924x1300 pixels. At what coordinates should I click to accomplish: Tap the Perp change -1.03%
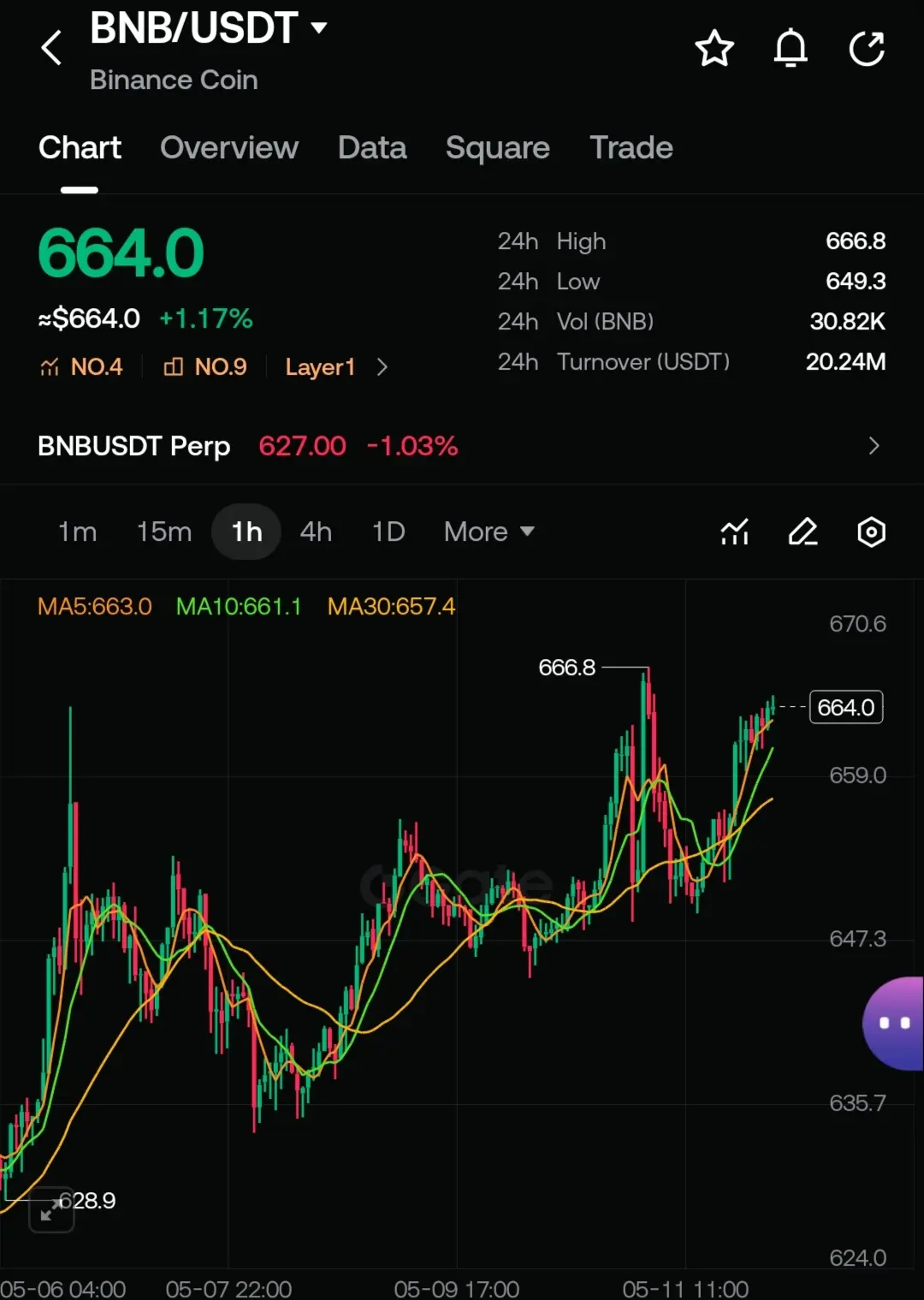412,446
